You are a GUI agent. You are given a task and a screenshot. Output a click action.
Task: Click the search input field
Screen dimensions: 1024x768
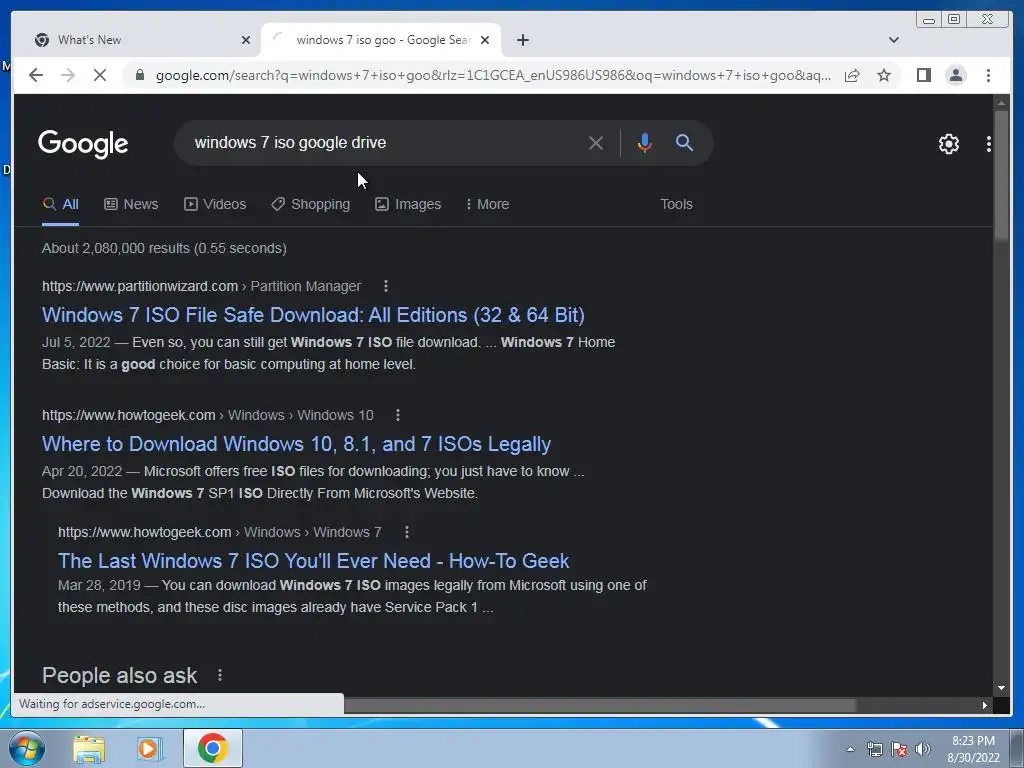point(385,143)
